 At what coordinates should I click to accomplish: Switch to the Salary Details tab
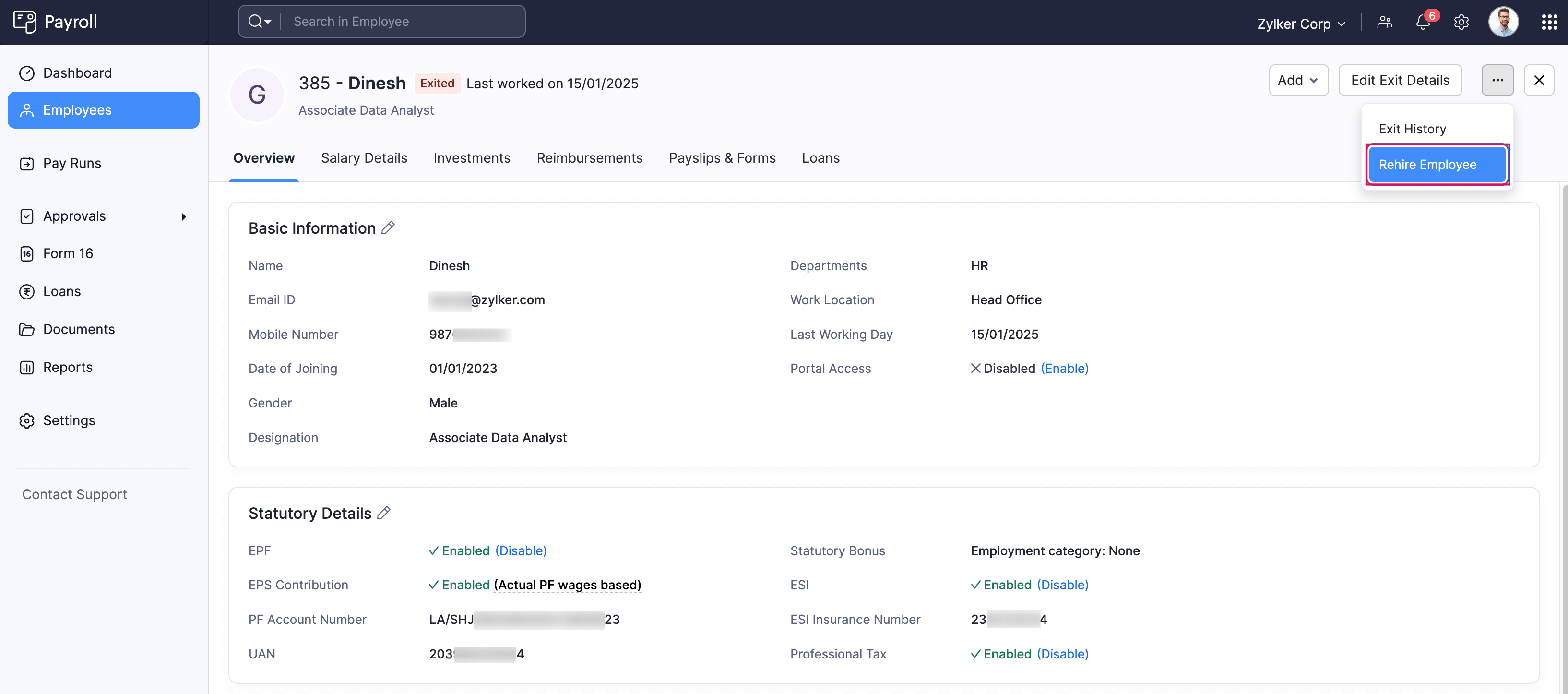[x=363, y=158]
